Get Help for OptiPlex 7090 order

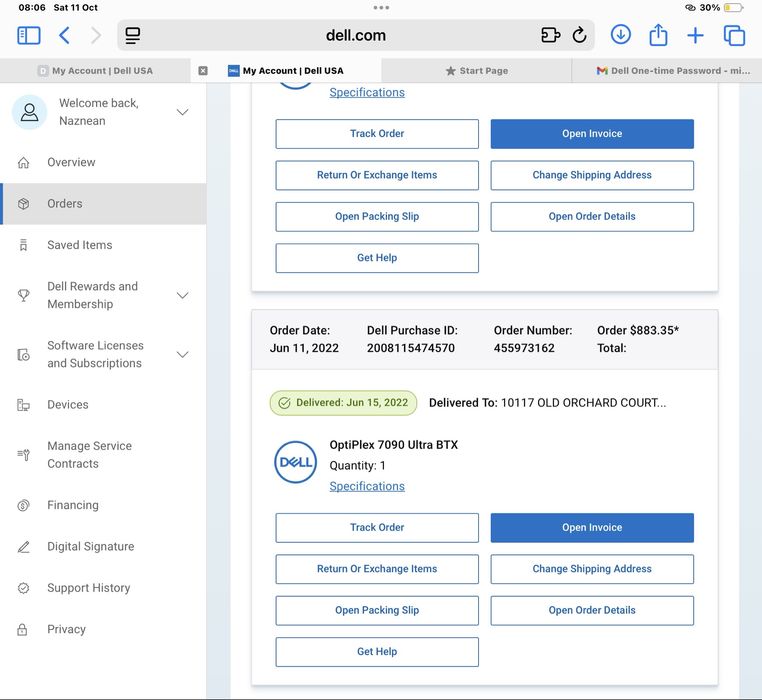tap(377, 651)
